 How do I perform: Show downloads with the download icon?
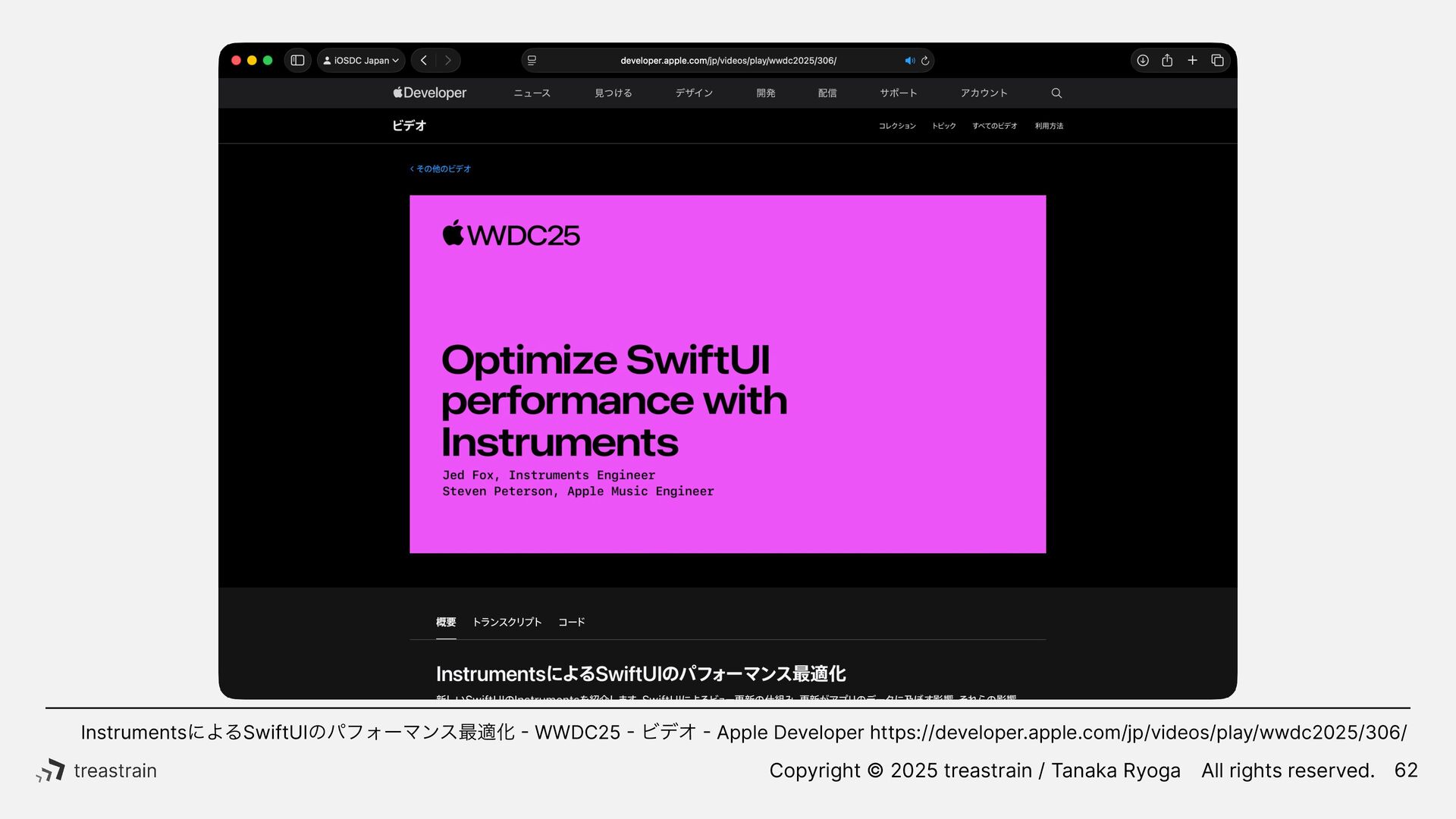click(1143, 61)
